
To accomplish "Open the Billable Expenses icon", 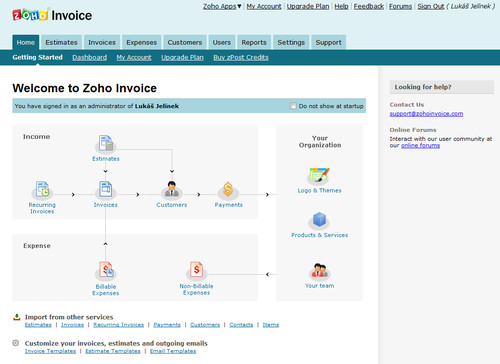I will [106, 270].
